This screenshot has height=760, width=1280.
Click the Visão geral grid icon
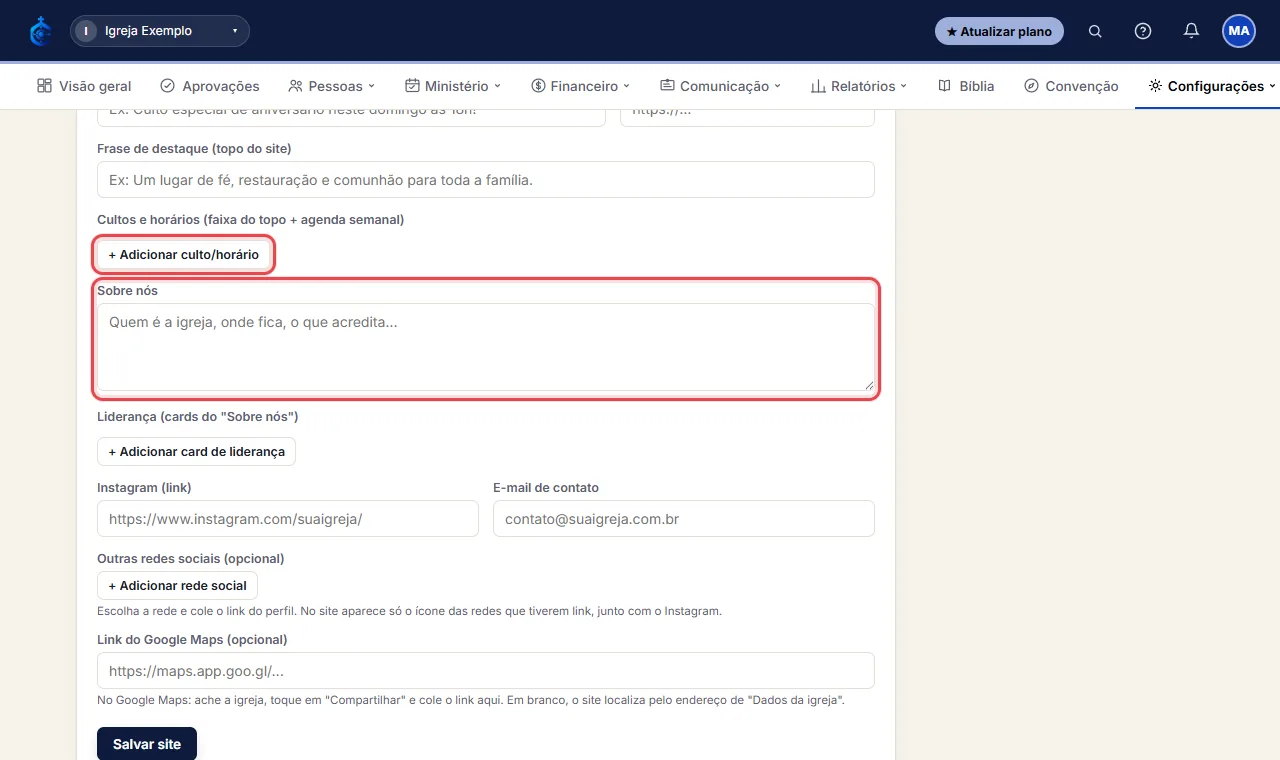tap(44, 86)
